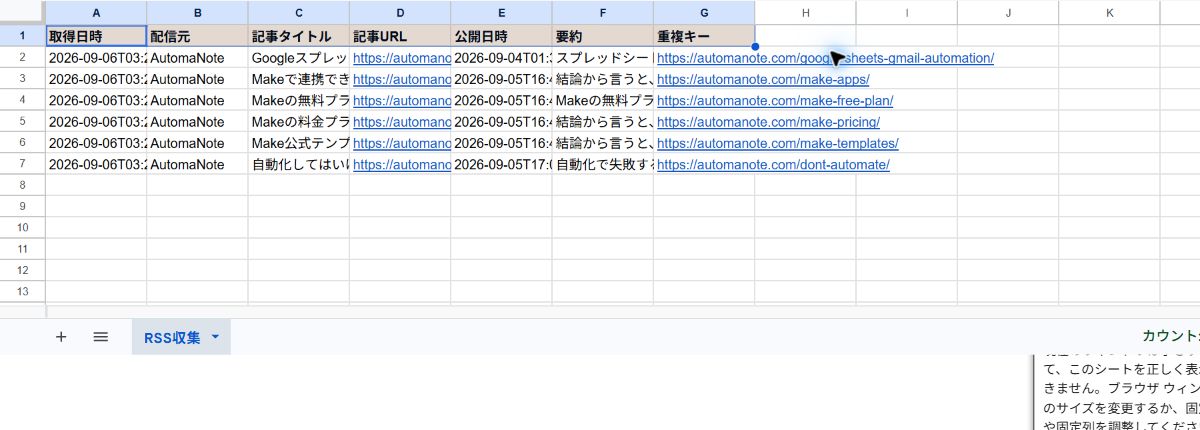
Task: Select row 1 header
Action: (22, 36)
